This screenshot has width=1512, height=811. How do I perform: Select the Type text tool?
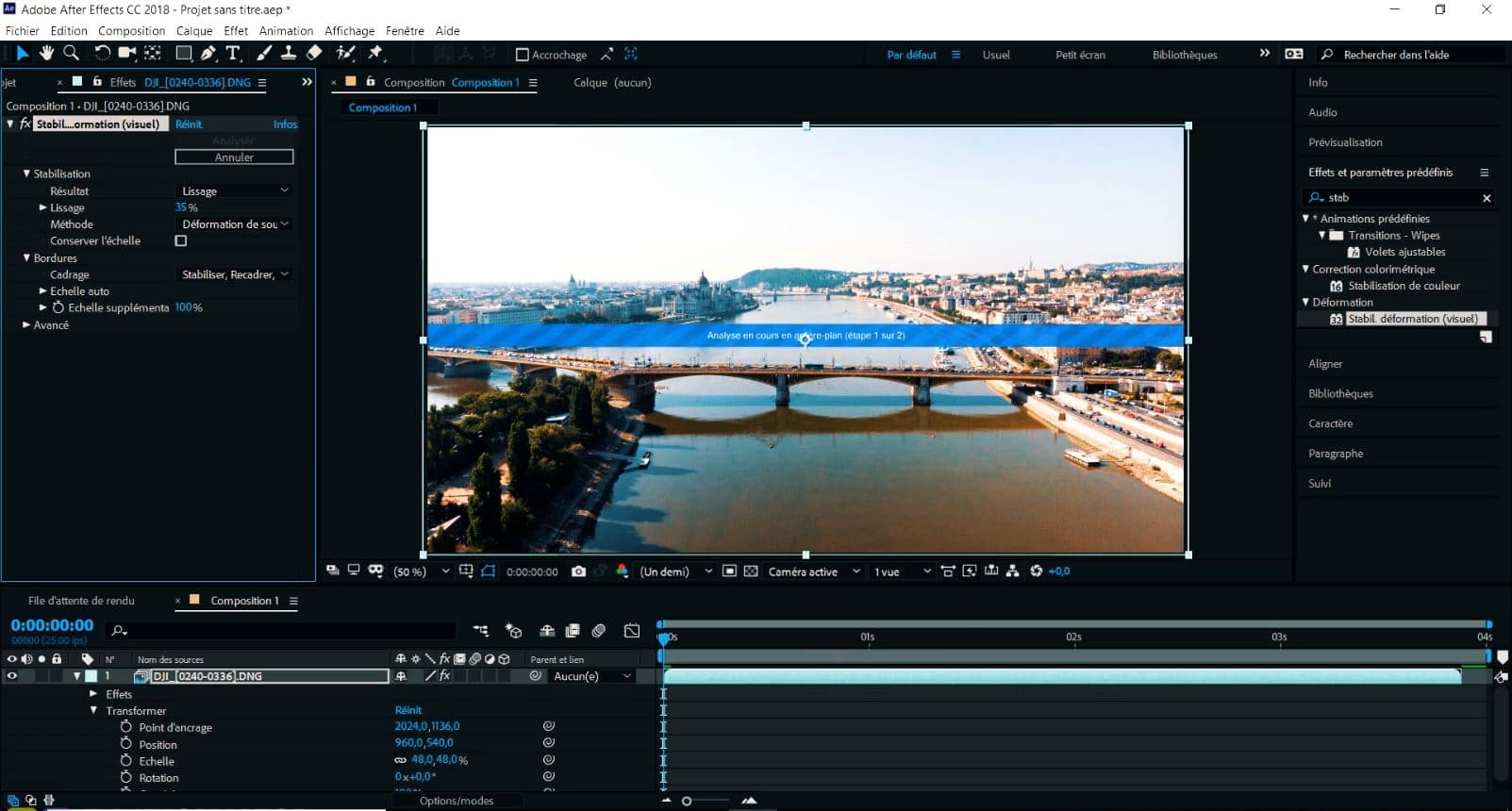(233, 54)
